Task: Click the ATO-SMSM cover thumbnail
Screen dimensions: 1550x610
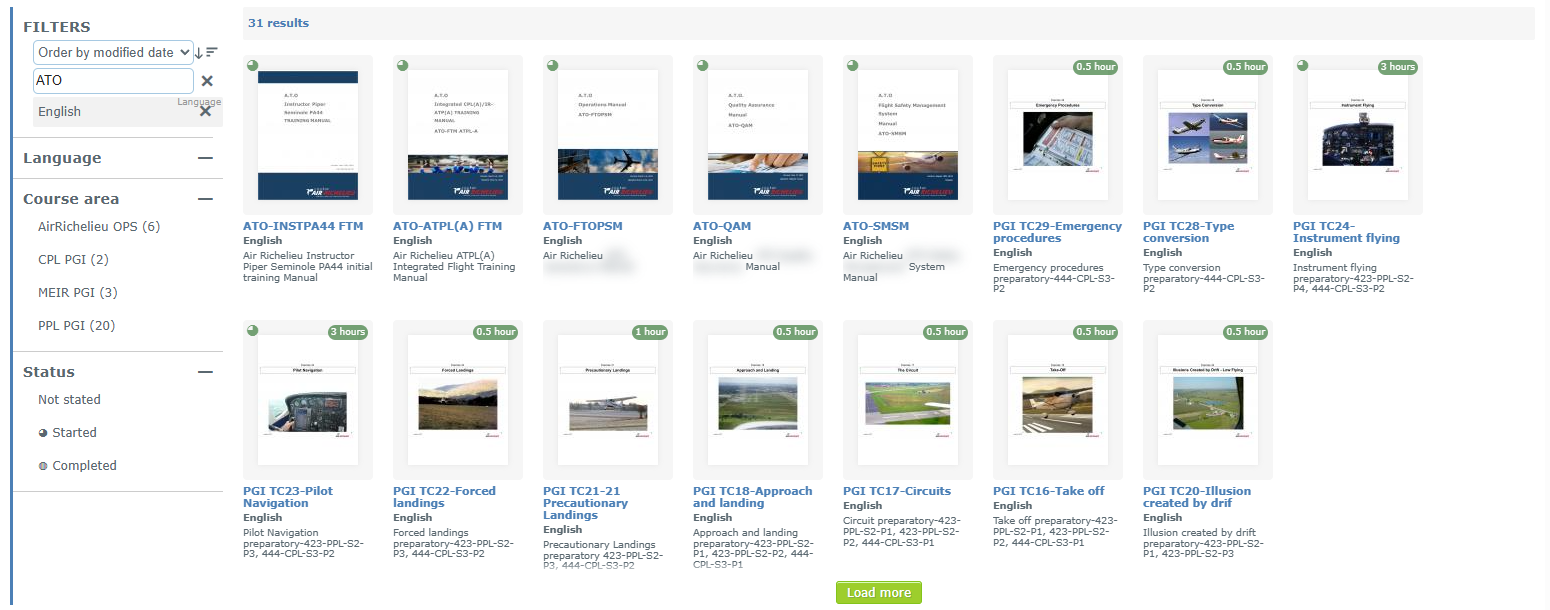Action: pyautogui.click(x=908, y=136)
